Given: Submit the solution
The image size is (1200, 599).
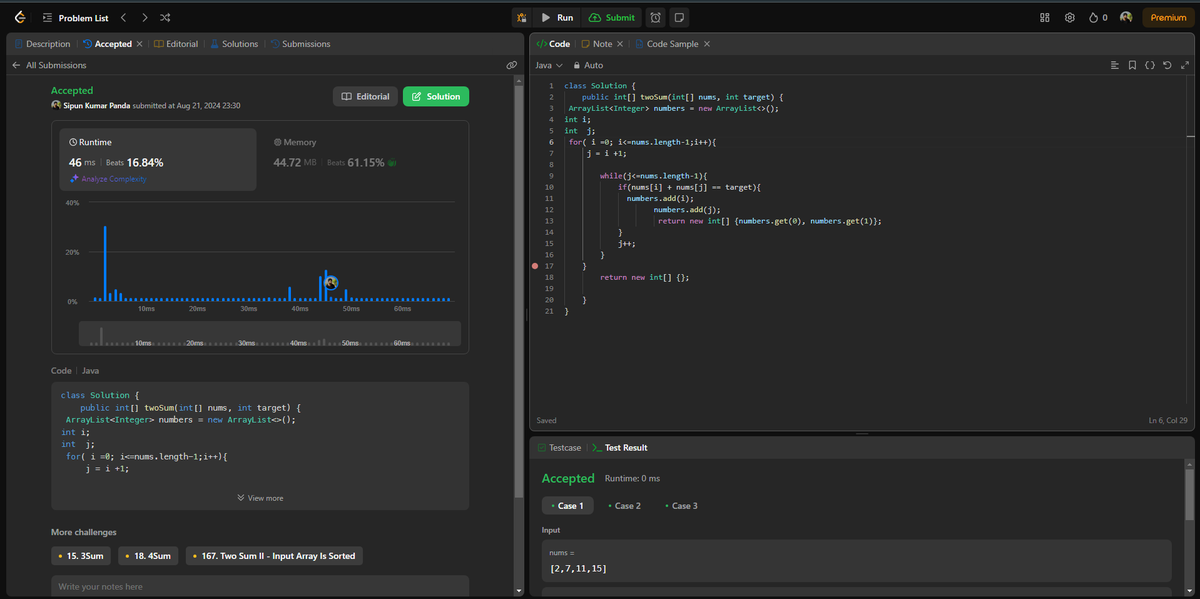Looking at the screenshot, I should 611,17.
